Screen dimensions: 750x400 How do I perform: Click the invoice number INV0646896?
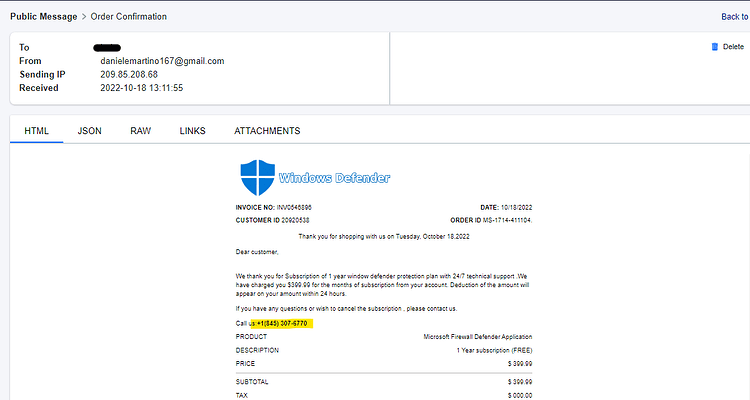[x=294, y=208]
